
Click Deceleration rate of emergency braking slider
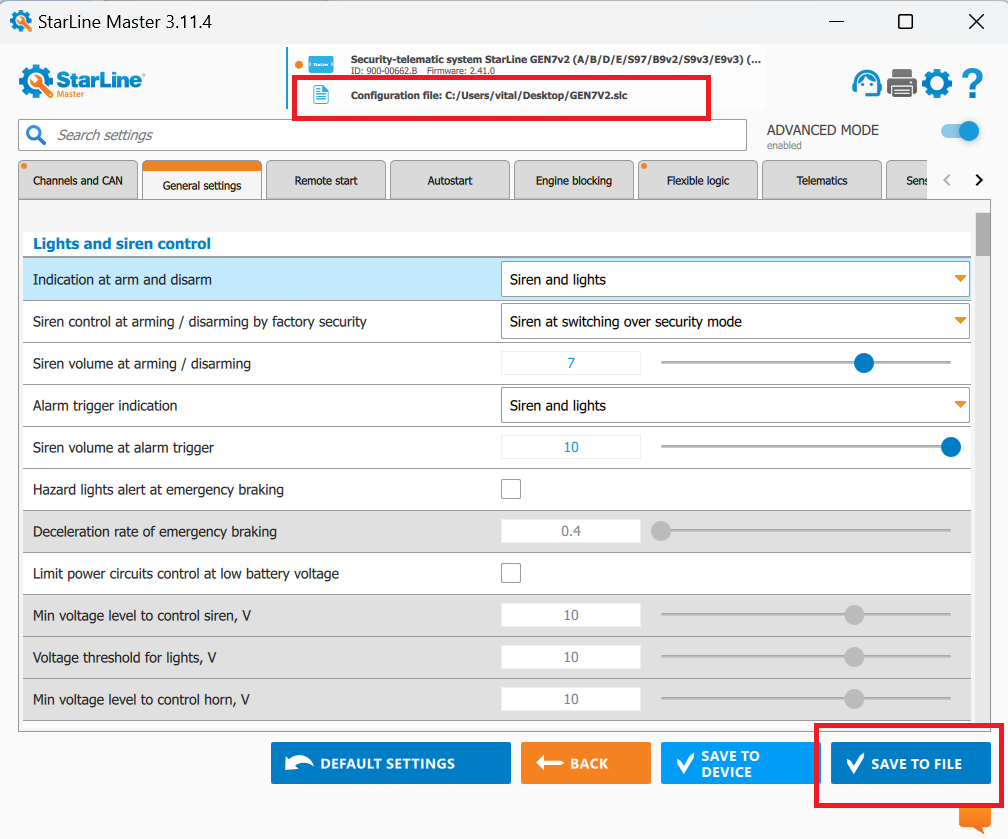661,530
